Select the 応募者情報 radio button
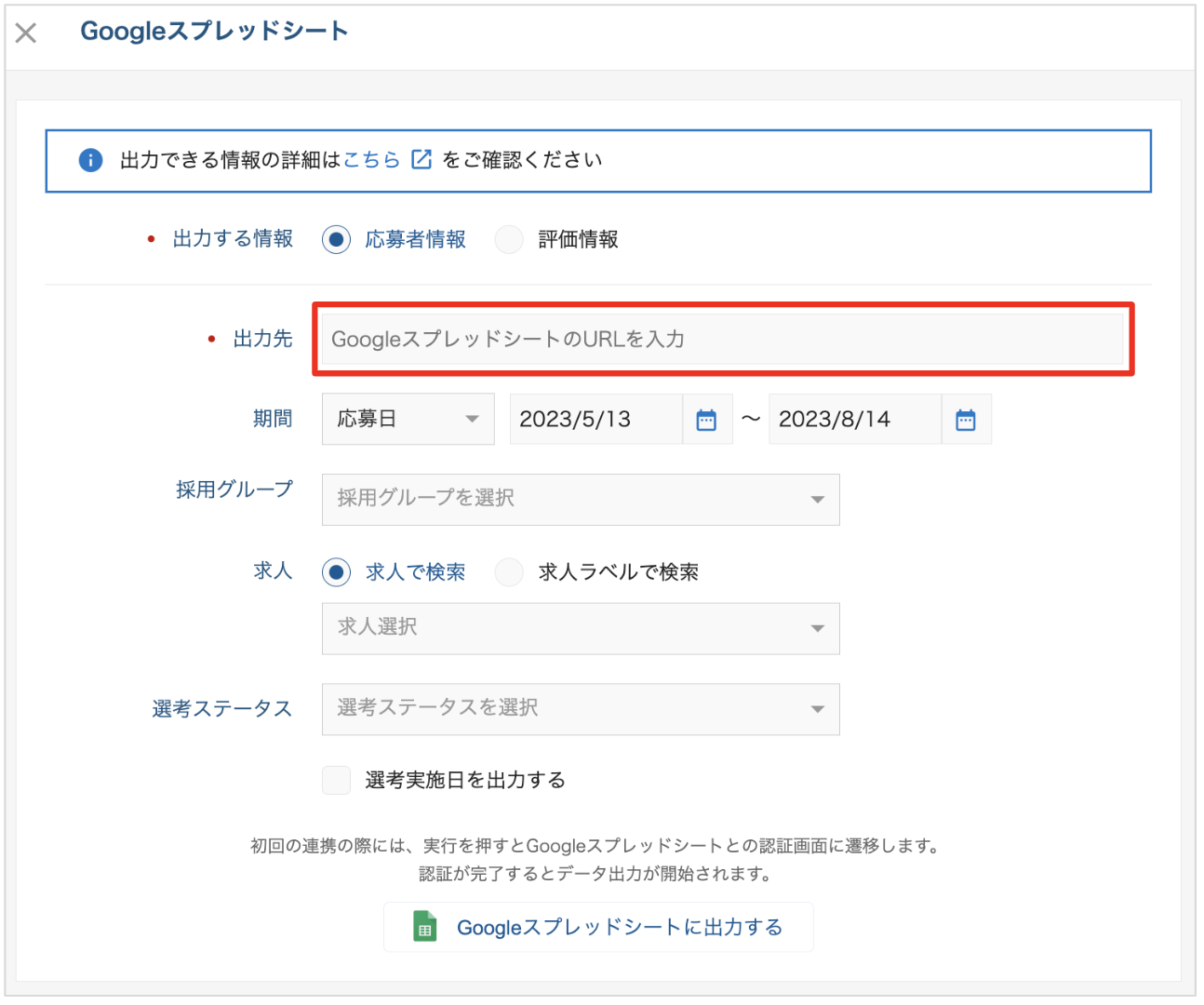Image resolution: width=1204 pixels, height=1005 pixels. coord(336,239)
